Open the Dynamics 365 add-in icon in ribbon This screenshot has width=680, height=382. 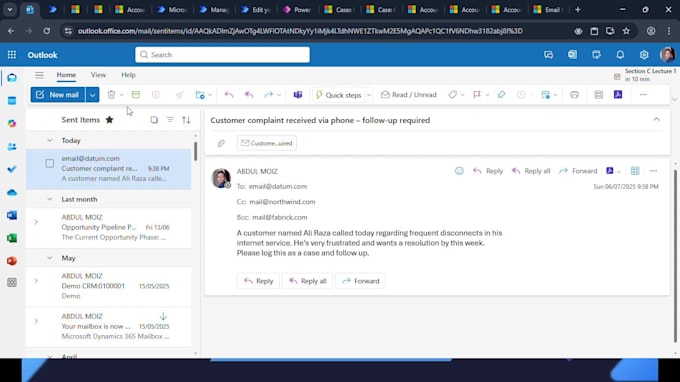[x=618, y=95]
